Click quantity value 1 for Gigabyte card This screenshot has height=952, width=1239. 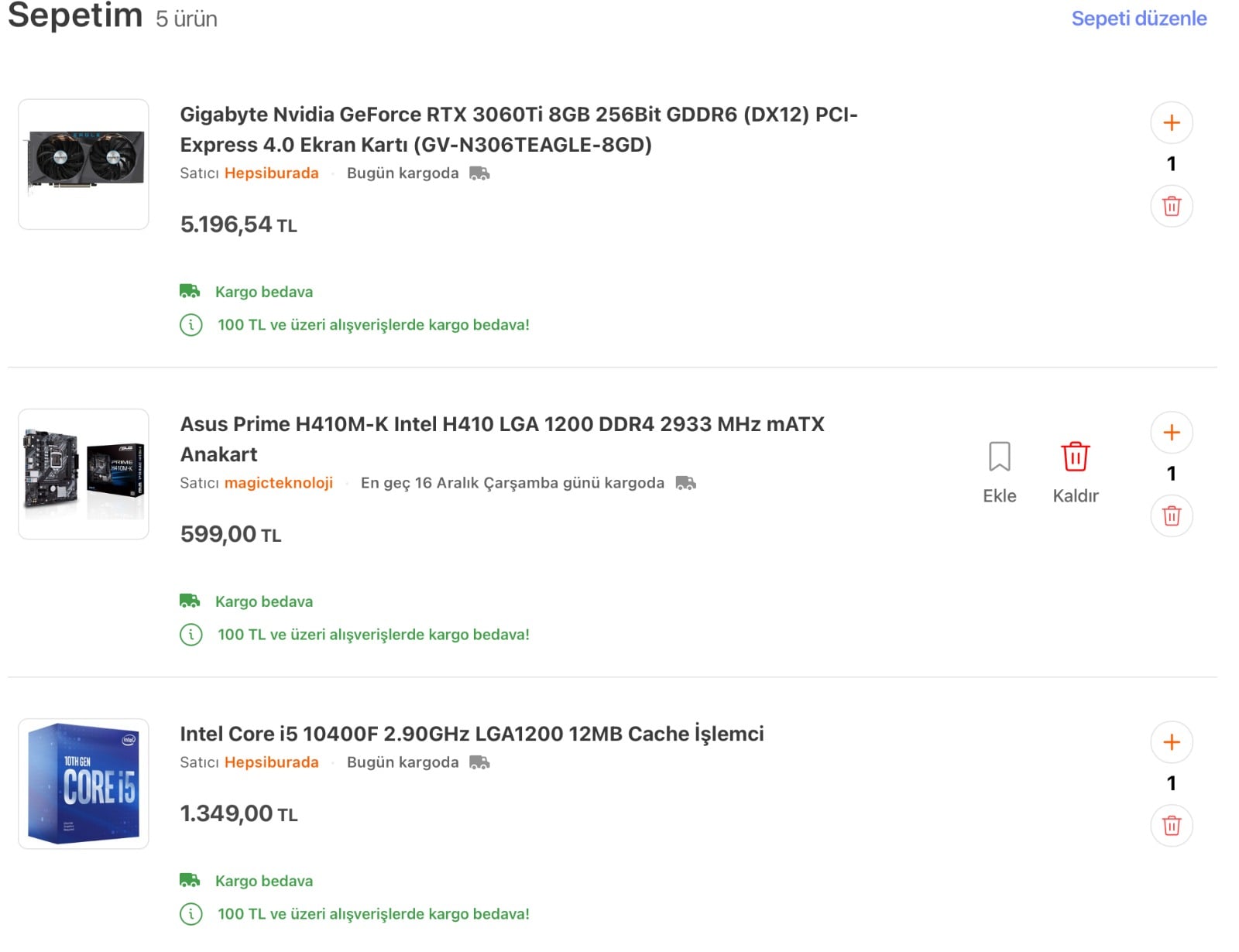[x=1171, y=164]
